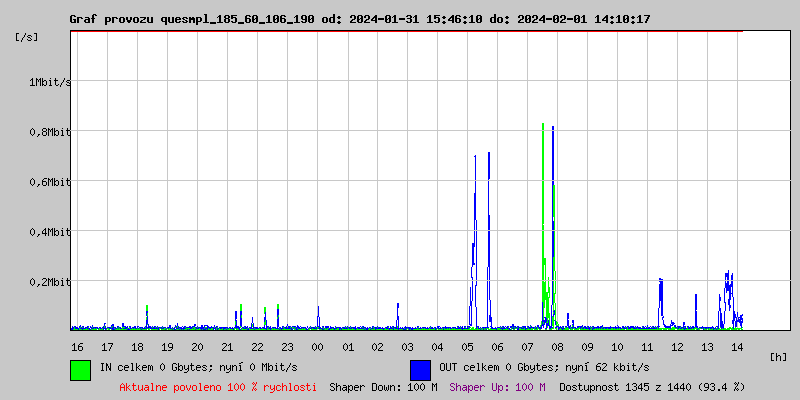Click the '12' hour marker on time axis
Viewport: 800px width, 400px height.
677,346
